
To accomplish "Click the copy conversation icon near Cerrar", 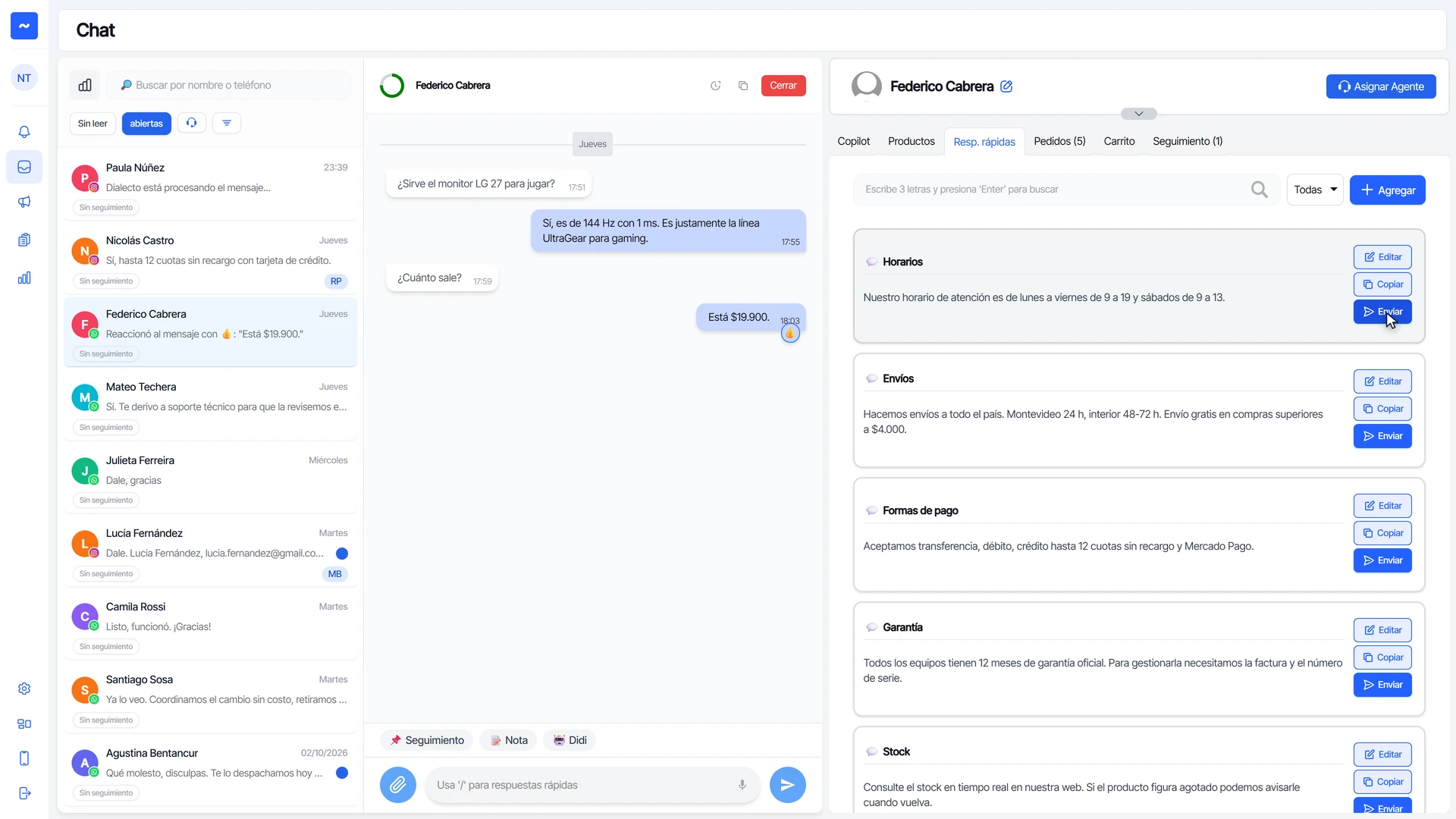I will pos(743,86).
